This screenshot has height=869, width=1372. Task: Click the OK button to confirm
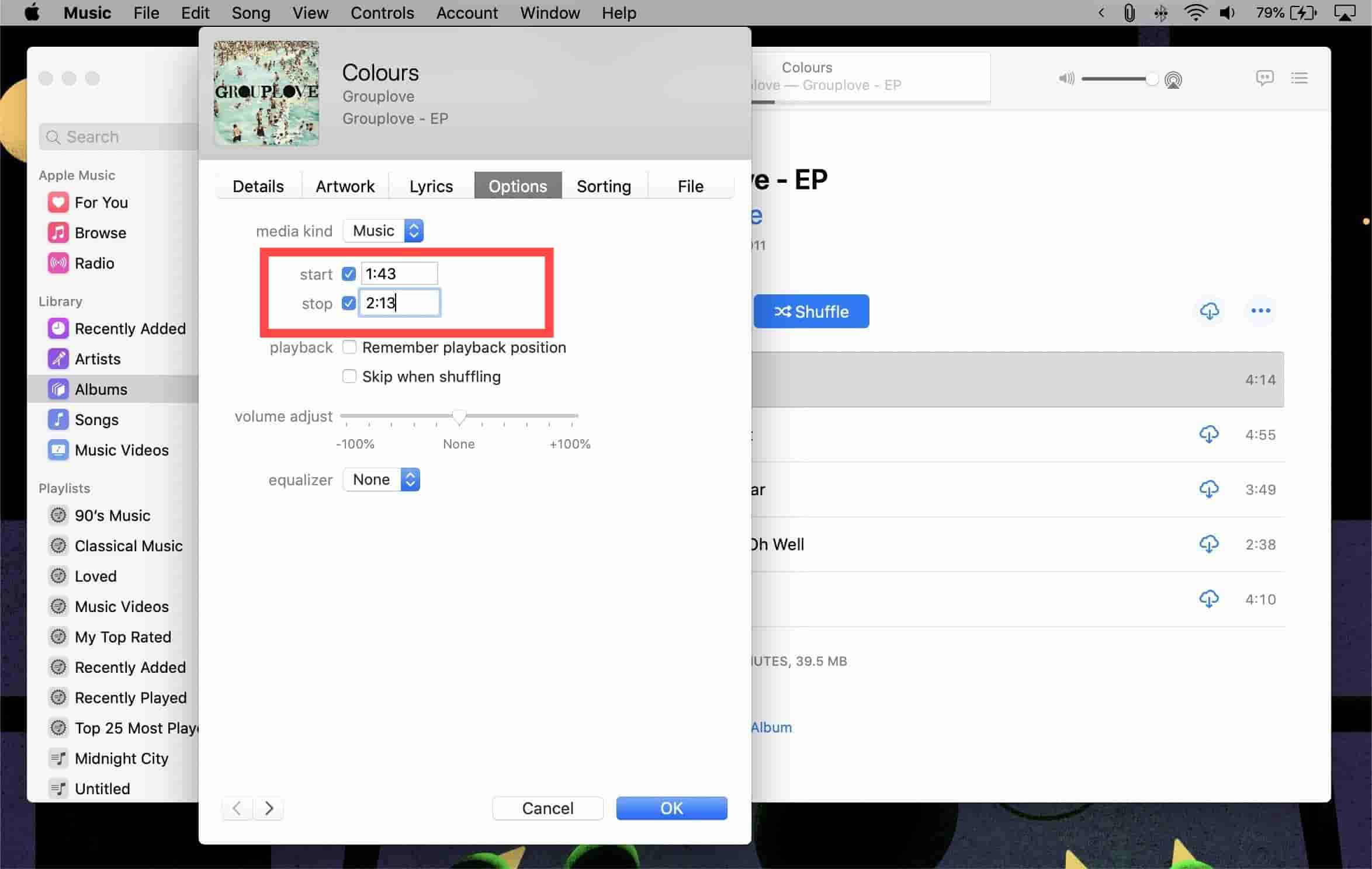click(672, 808)
